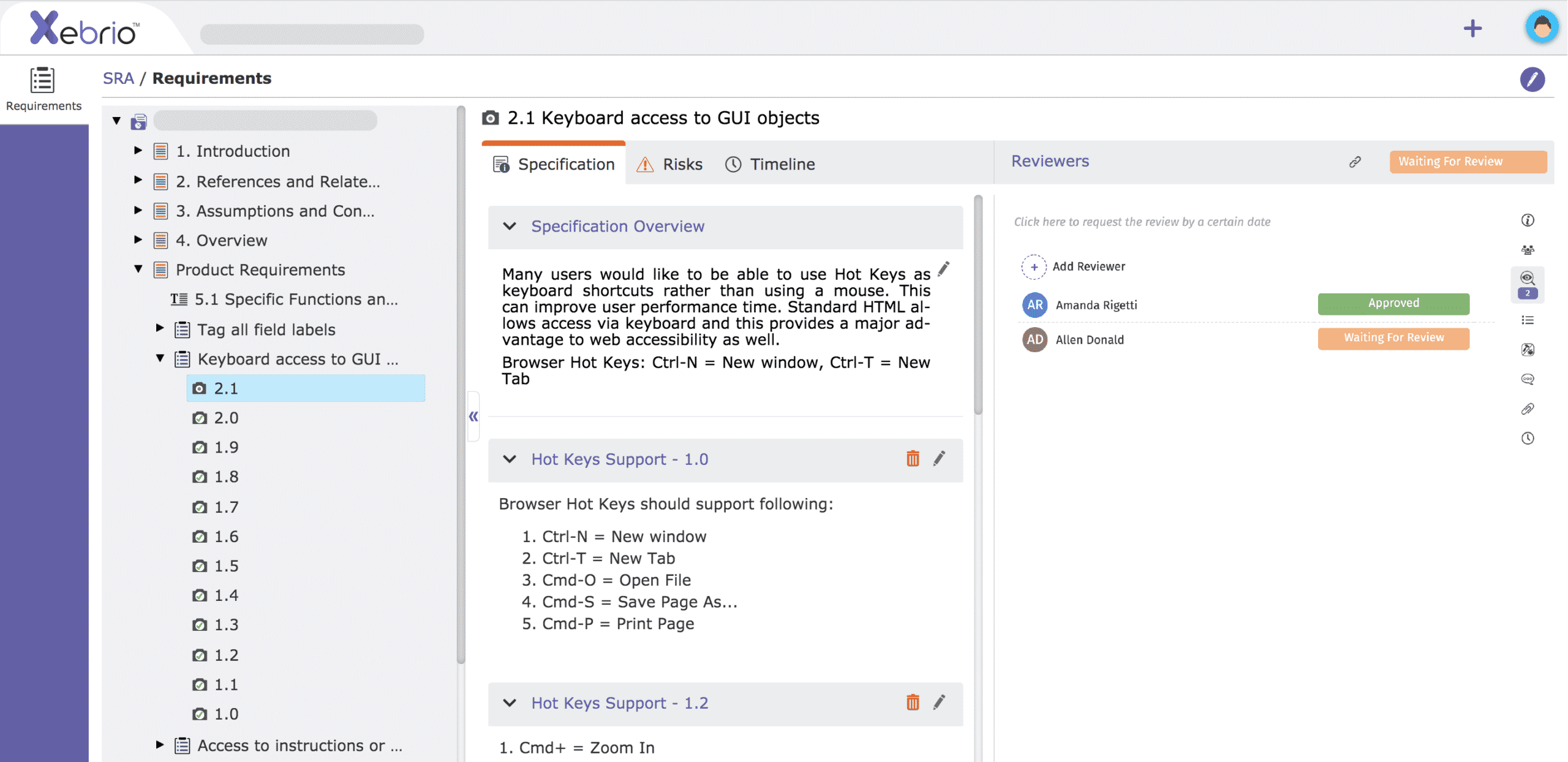Open the team members panel icon
1568x762 pixels.
point(1528,250)
